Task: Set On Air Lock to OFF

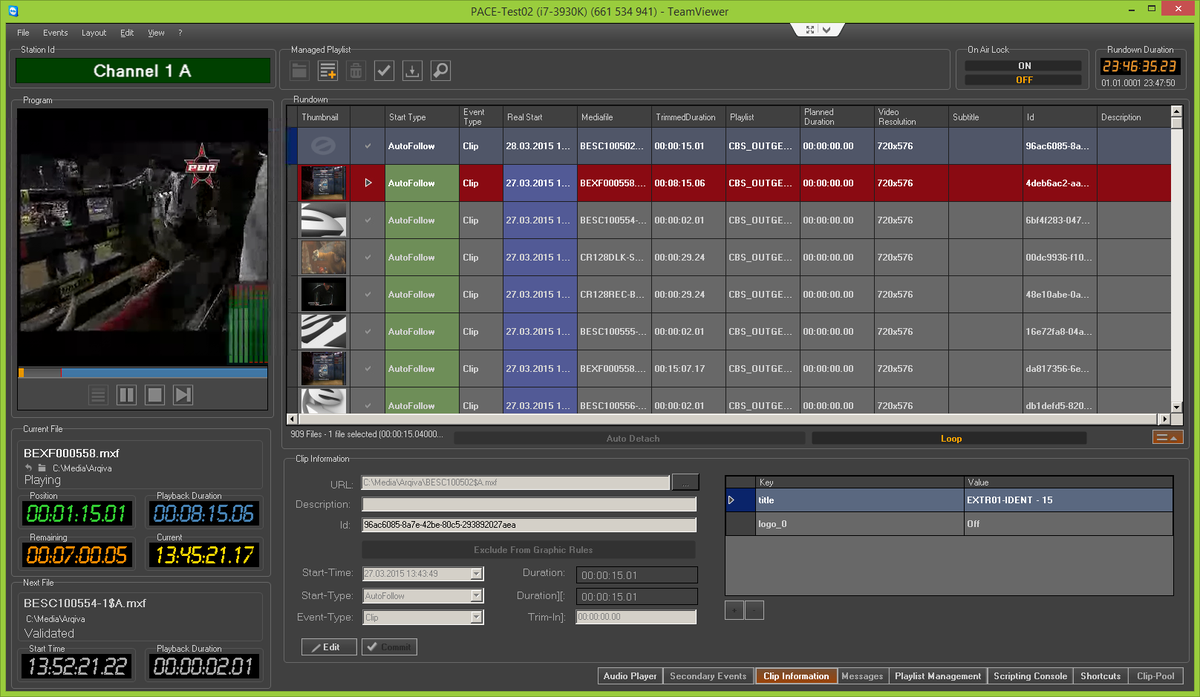Action: 1024,80
